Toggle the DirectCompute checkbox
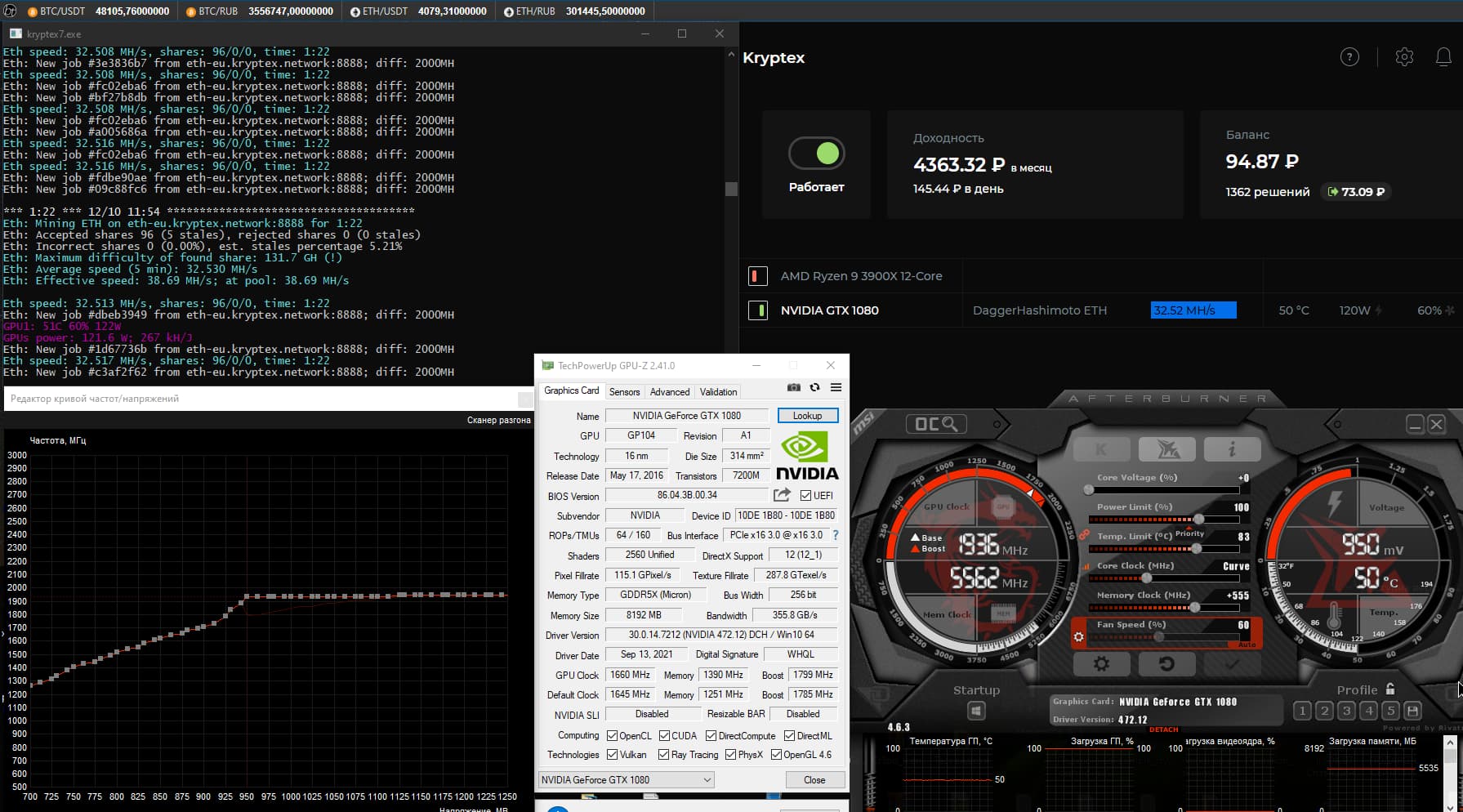This screenshot has height=812, width=1463. 711,736
